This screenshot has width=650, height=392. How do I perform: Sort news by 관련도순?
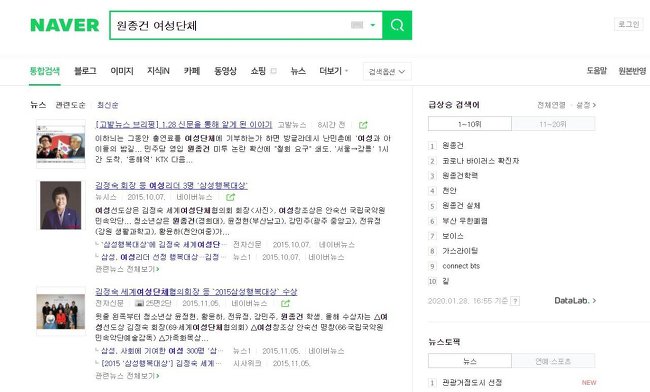coord(70,105)
